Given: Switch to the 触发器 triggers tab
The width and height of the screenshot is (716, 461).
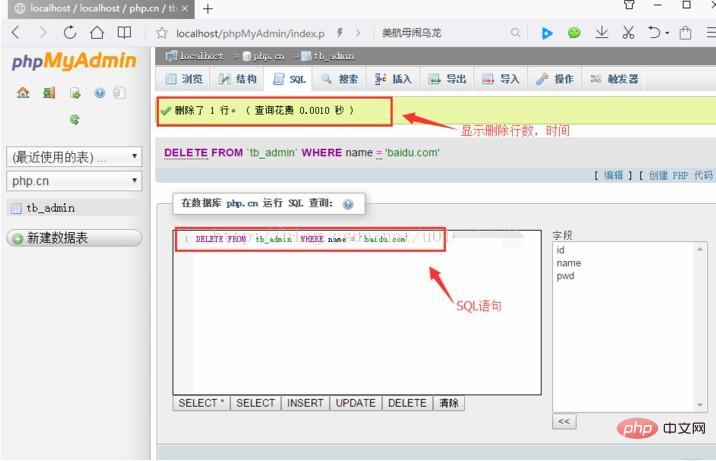Looking at the screenshot, I should click(614, 79).
